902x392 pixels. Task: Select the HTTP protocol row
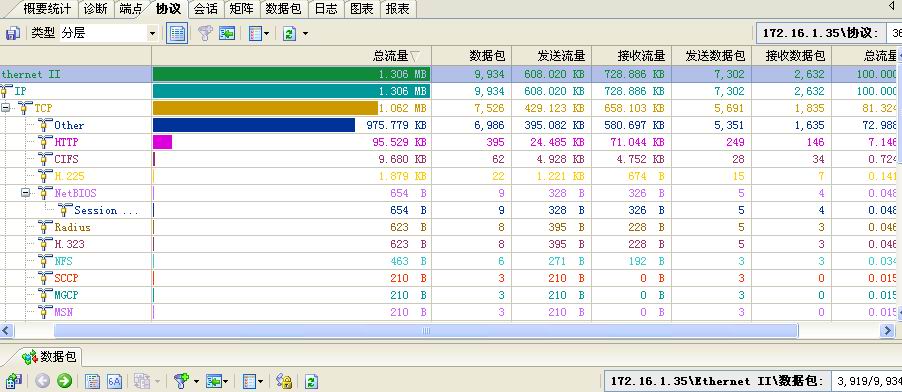coord(449,142)
